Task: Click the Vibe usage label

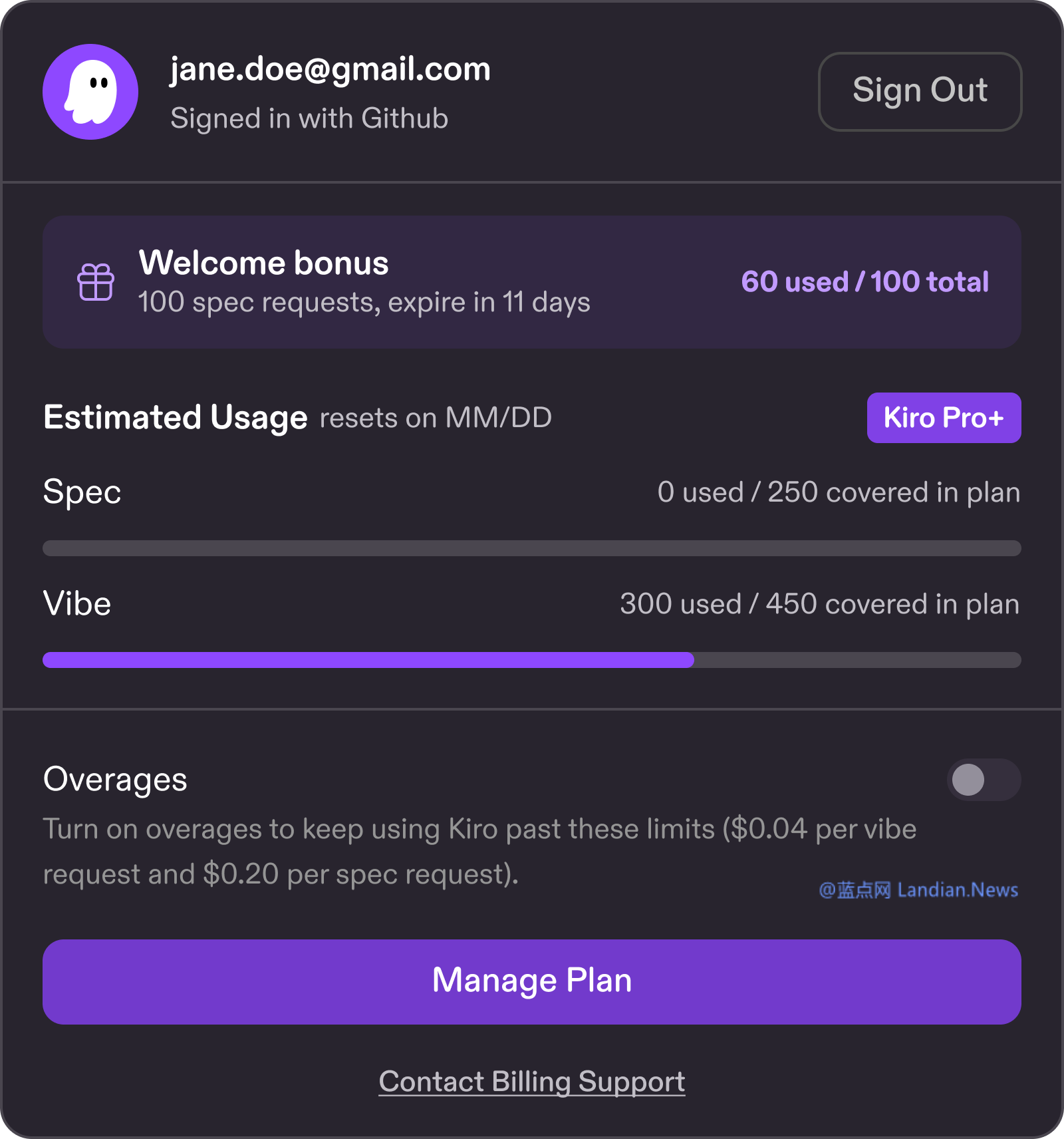Action: [x=77, y=604]
